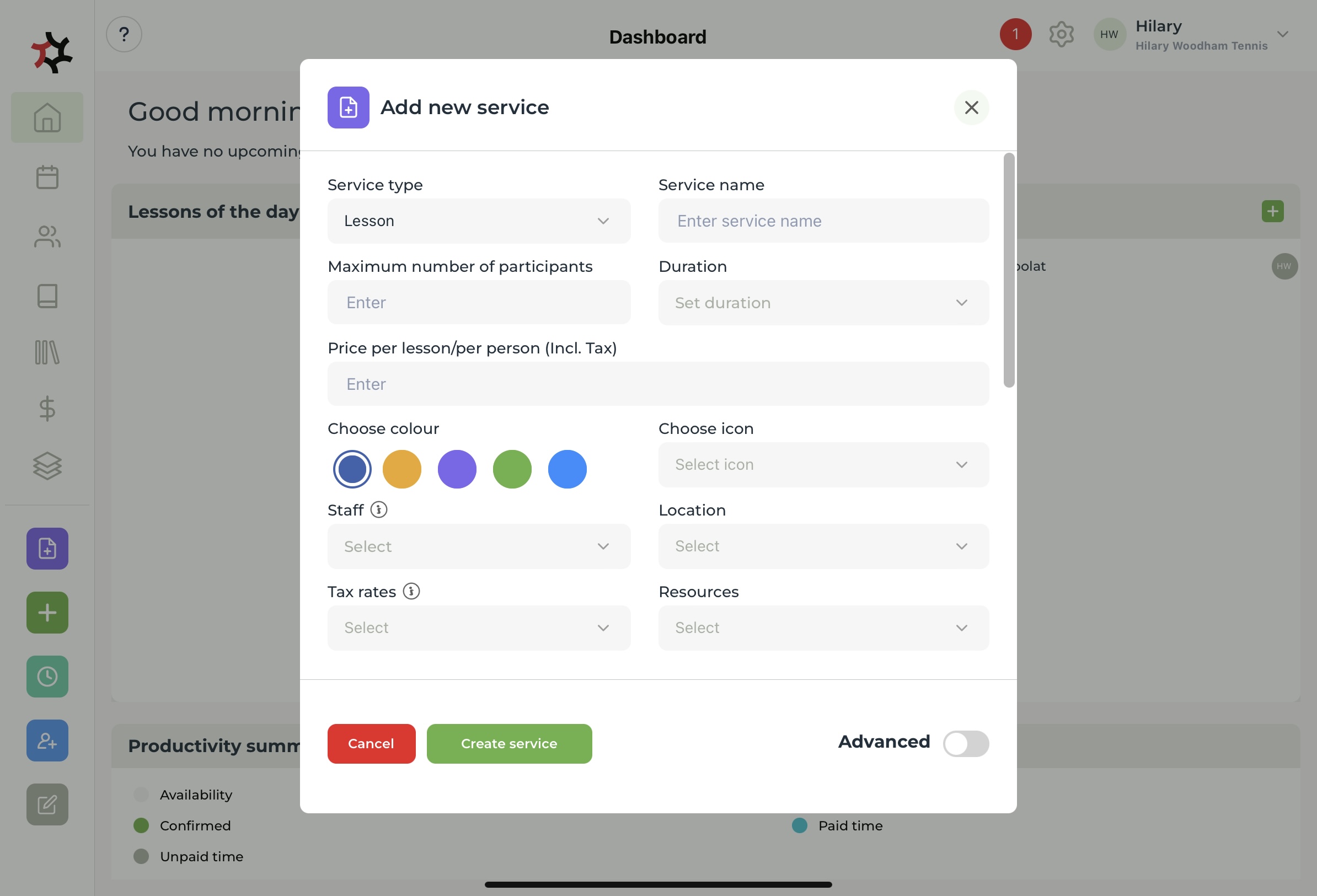This screenshot has width=1317, height=896.
Task: Click the clients people icon in sidebar
Action: click(x=47, y=237)
